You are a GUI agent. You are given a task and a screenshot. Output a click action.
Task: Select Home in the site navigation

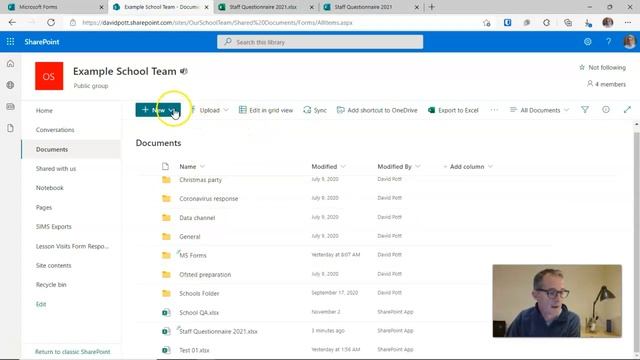pos(44,111)
